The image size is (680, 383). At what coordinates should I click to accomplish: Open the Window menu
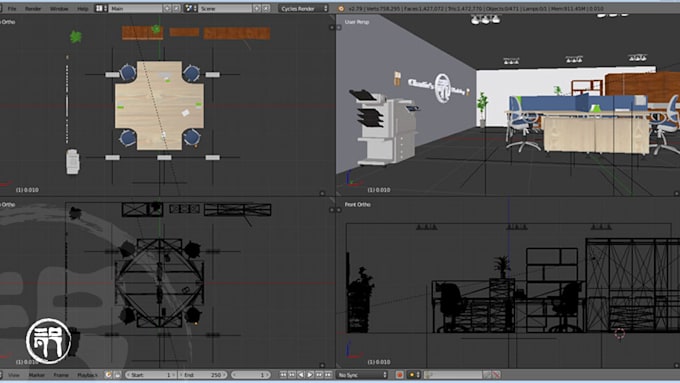tap(59, 8)
